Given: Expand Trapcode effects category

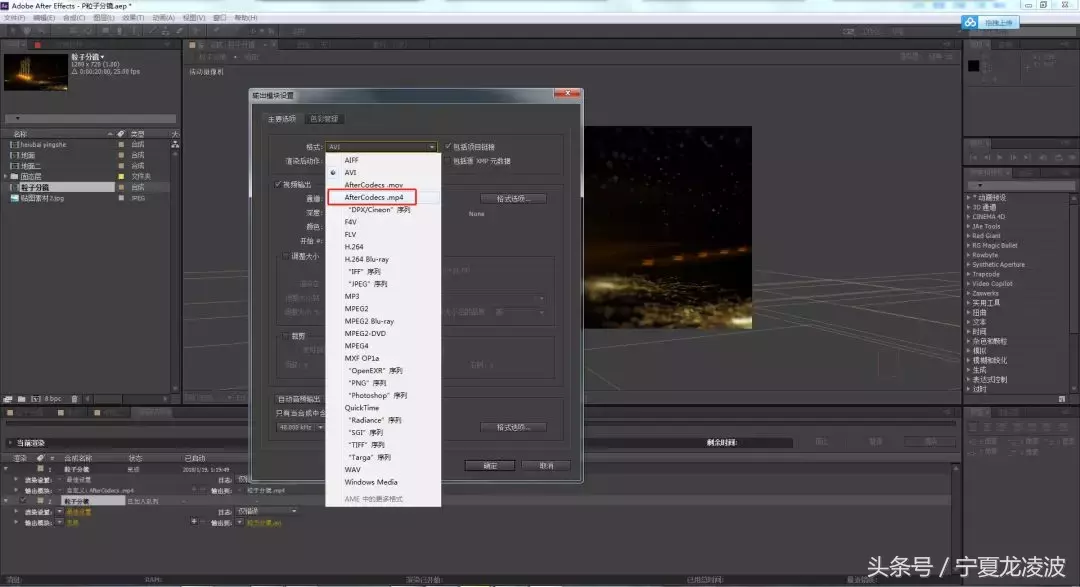Looking at the screenshot, I should pos(968,274).
